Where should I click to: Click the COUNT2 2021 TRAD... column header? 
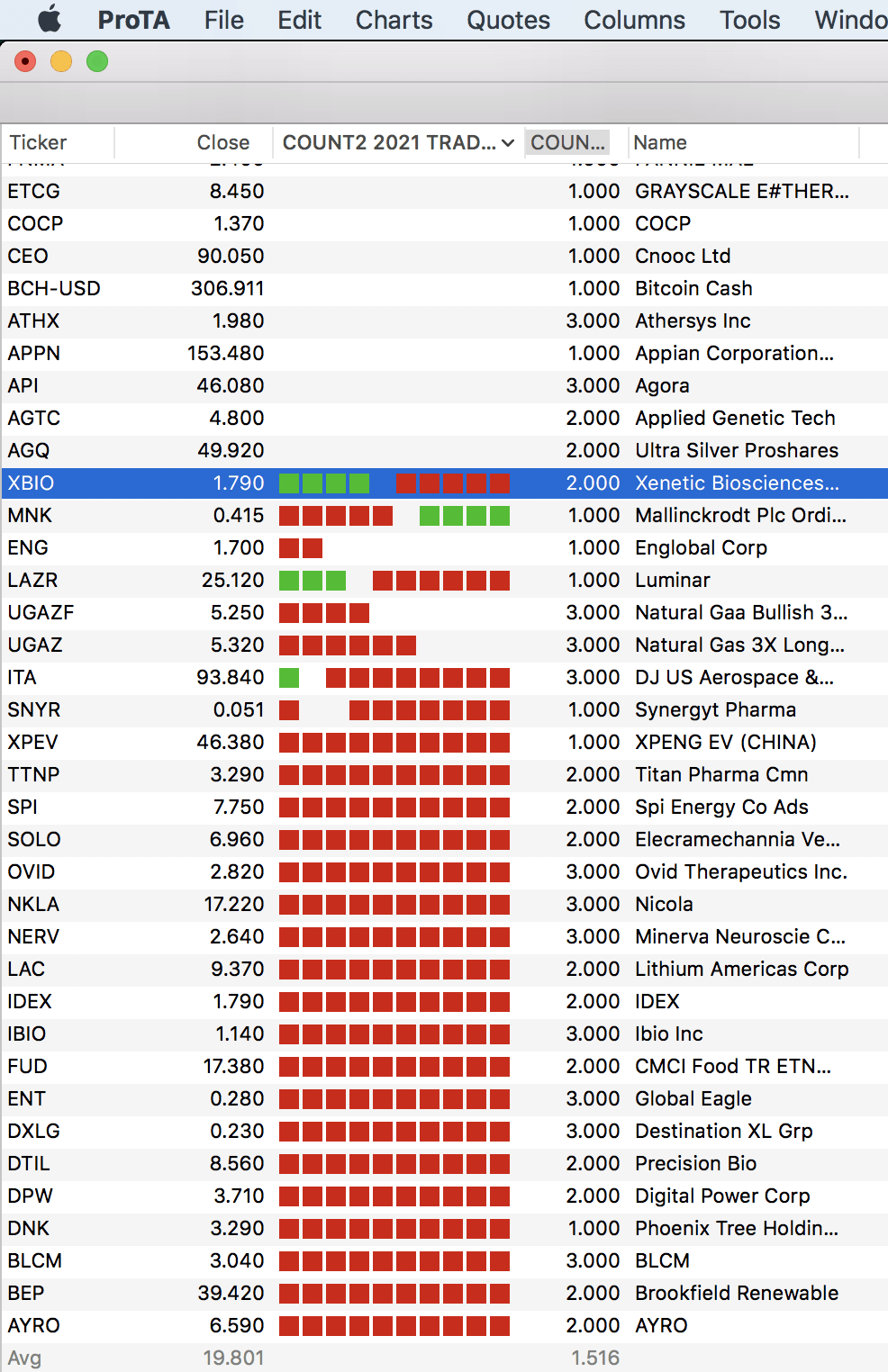point(389,142)
